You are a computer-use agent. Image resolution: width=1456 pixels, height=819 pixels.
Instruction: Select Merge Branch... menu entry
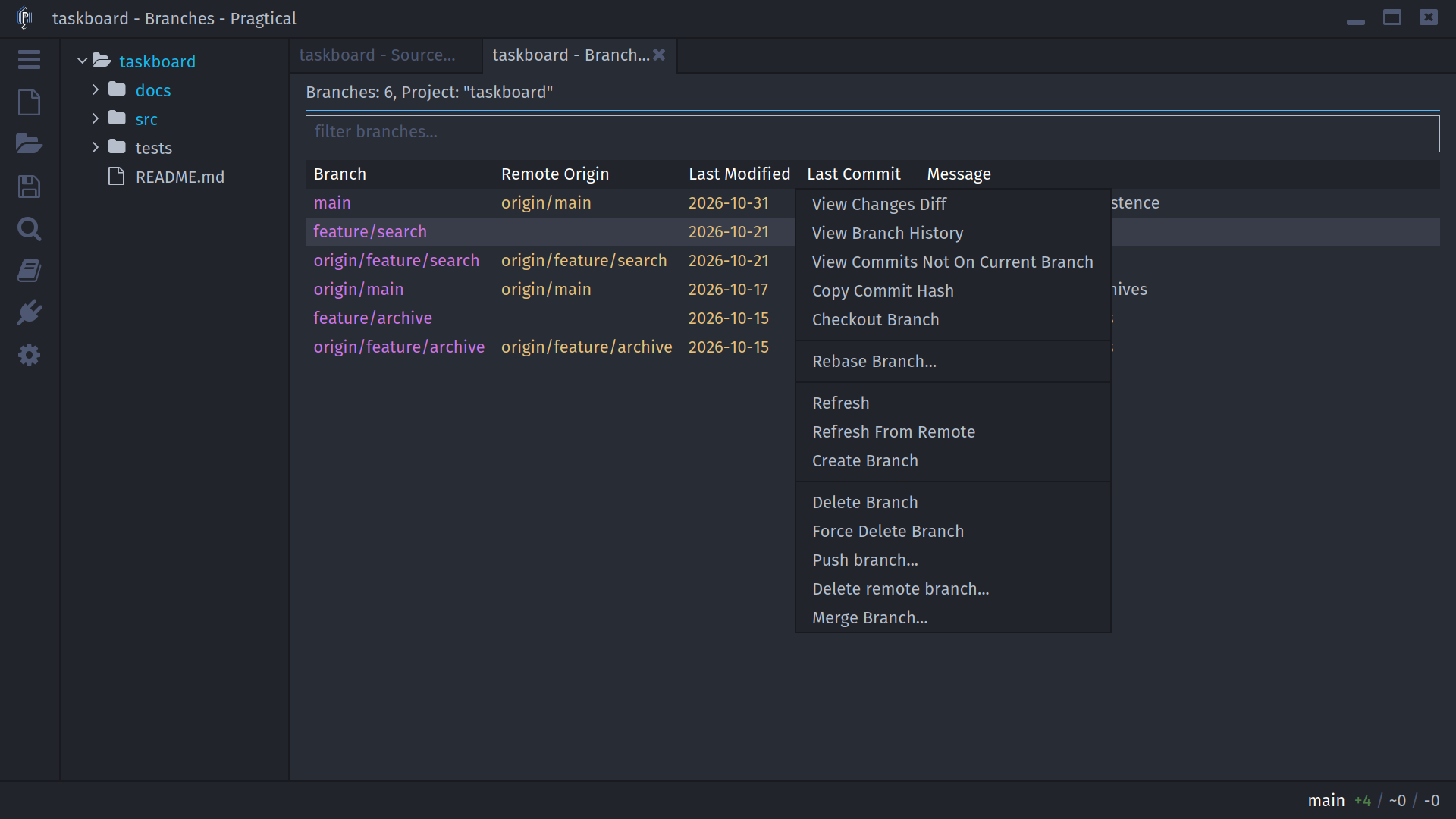tap(953, 617)
